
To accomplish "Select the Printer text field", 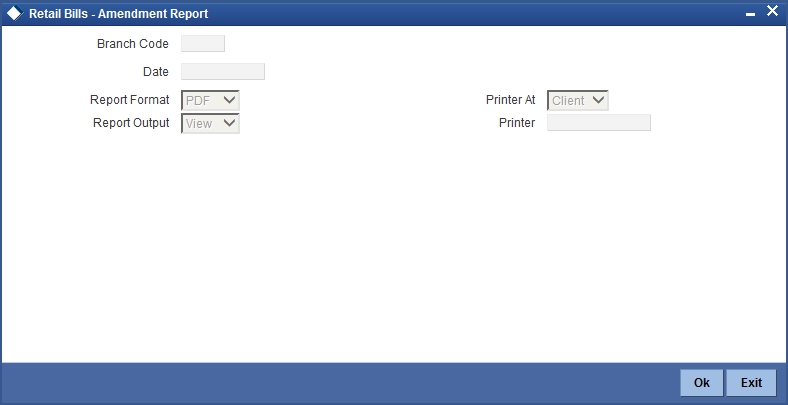I will pyautogui.click(x=599, y=123).
